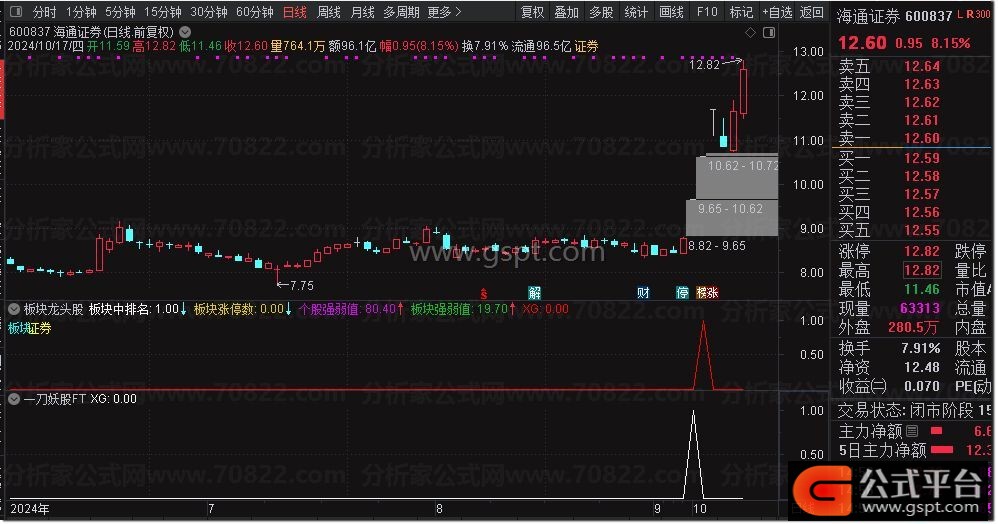The image size is (998, 524).
Task: Click the 现量 63313 value
Action: pyautogui.click(x=920, y=308)
